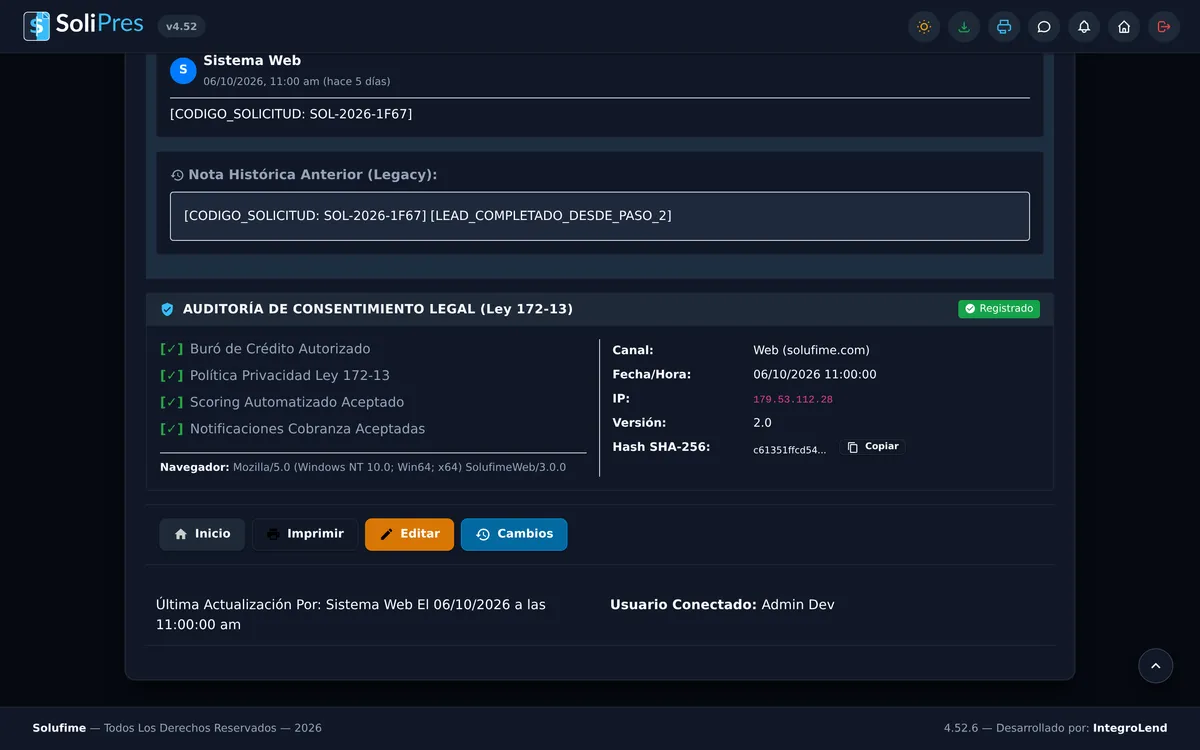Viewport: 1200px width, 750px height.
Task: Click the red logout icon
Action: coord(1164,27)
